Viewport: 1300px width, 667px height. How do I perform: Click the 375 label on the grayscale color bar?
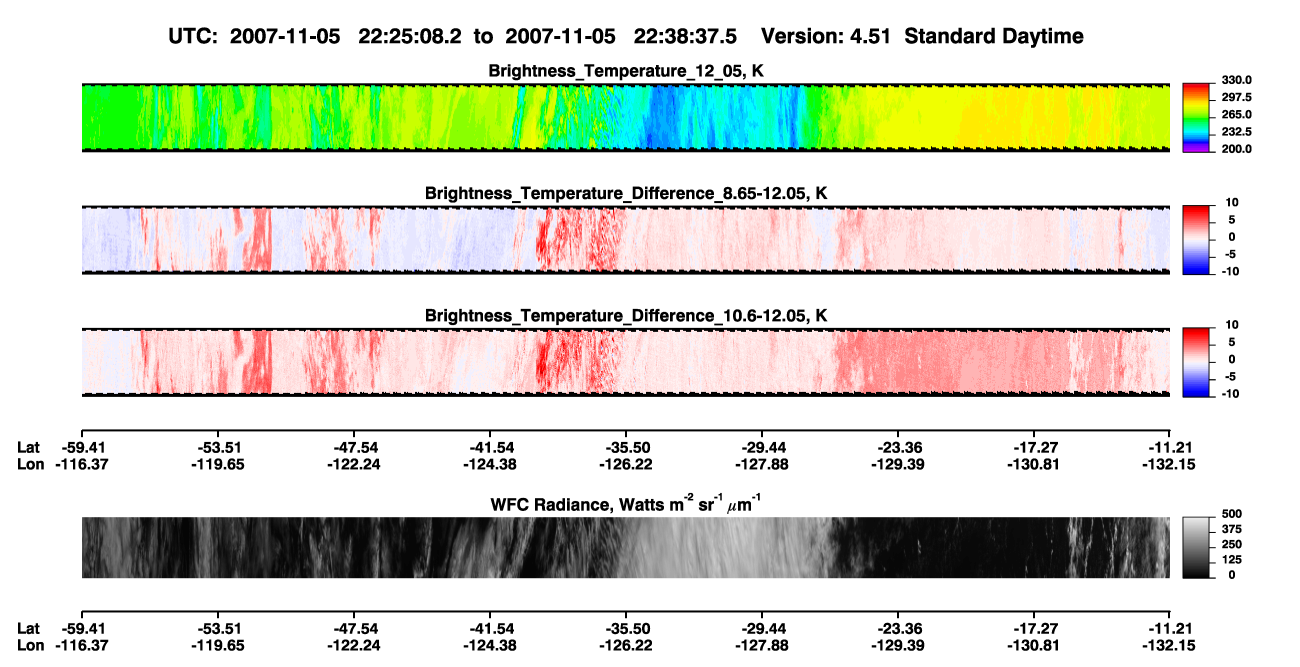coord(1232,531)
